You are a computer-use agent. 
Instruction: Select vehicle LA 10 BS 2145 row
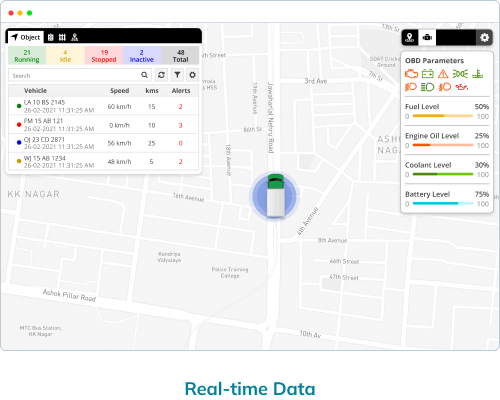[104, 106]
